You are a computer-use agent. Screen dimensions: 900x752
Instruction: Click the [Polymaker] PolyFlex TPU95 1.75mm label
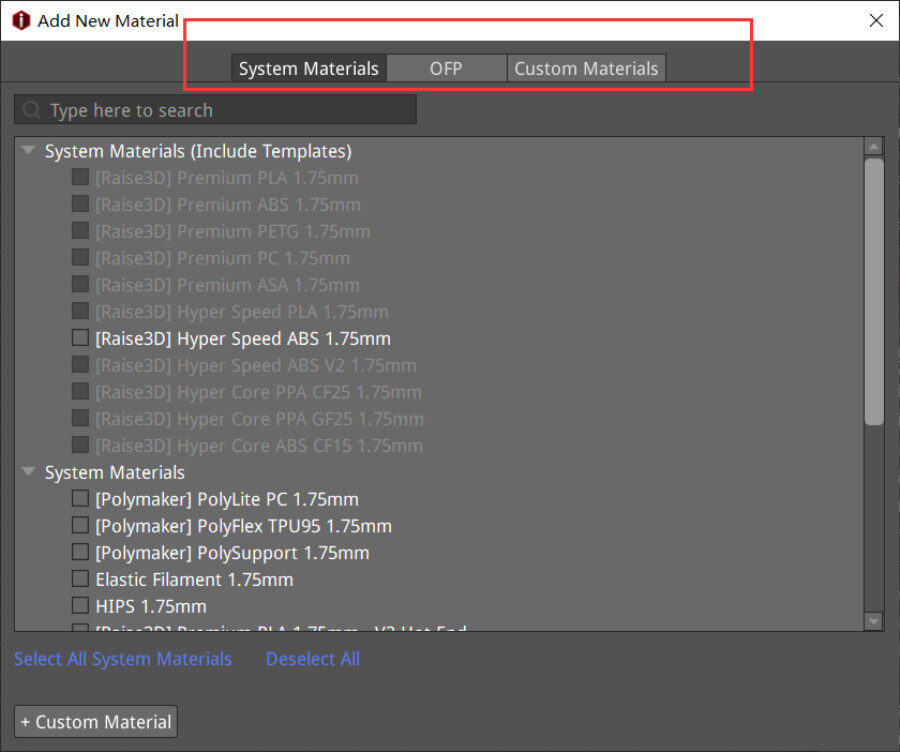point(243,526)
